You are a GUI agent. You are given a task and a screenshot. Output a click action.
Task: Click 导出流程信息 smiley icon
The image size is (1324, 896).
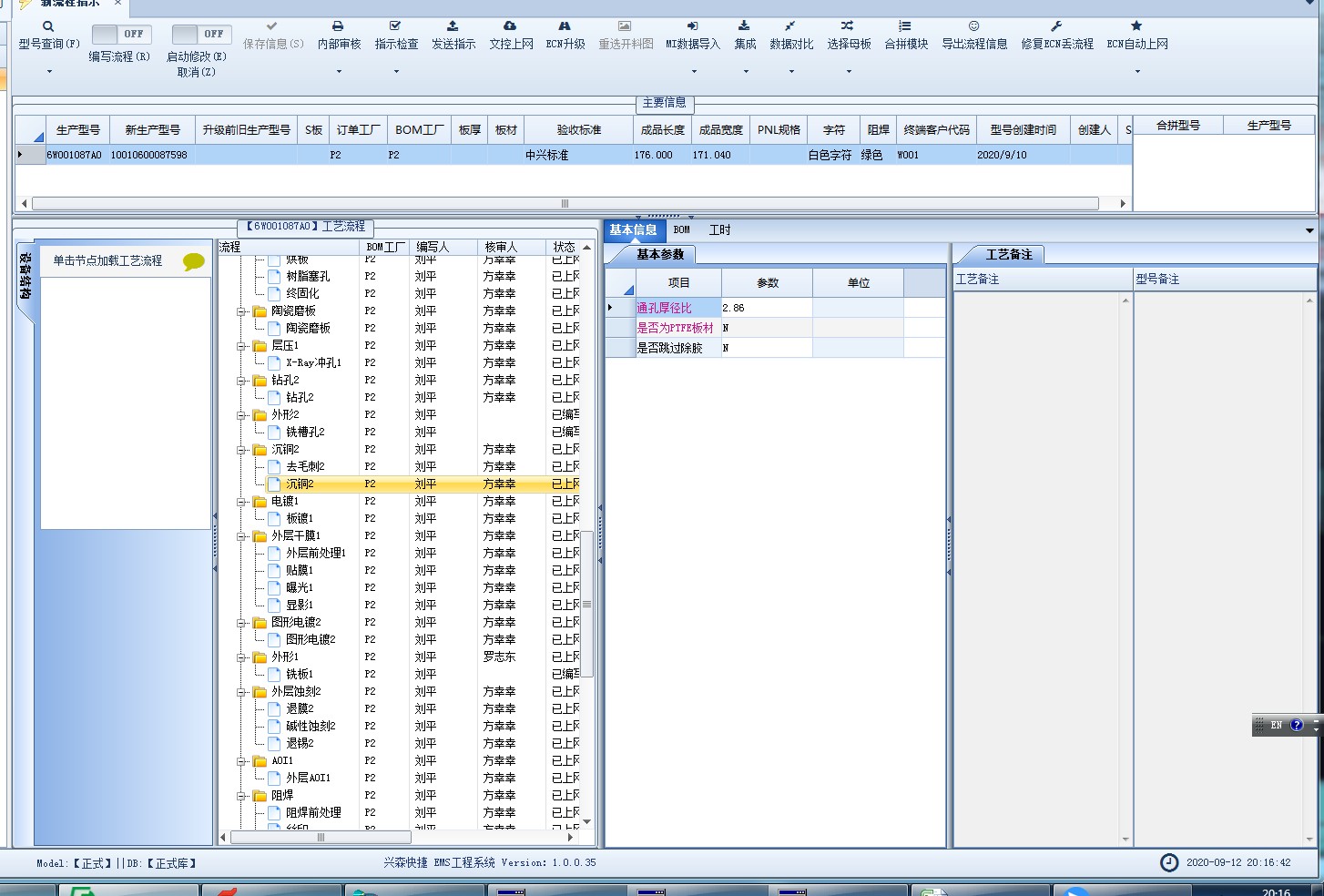973,26
